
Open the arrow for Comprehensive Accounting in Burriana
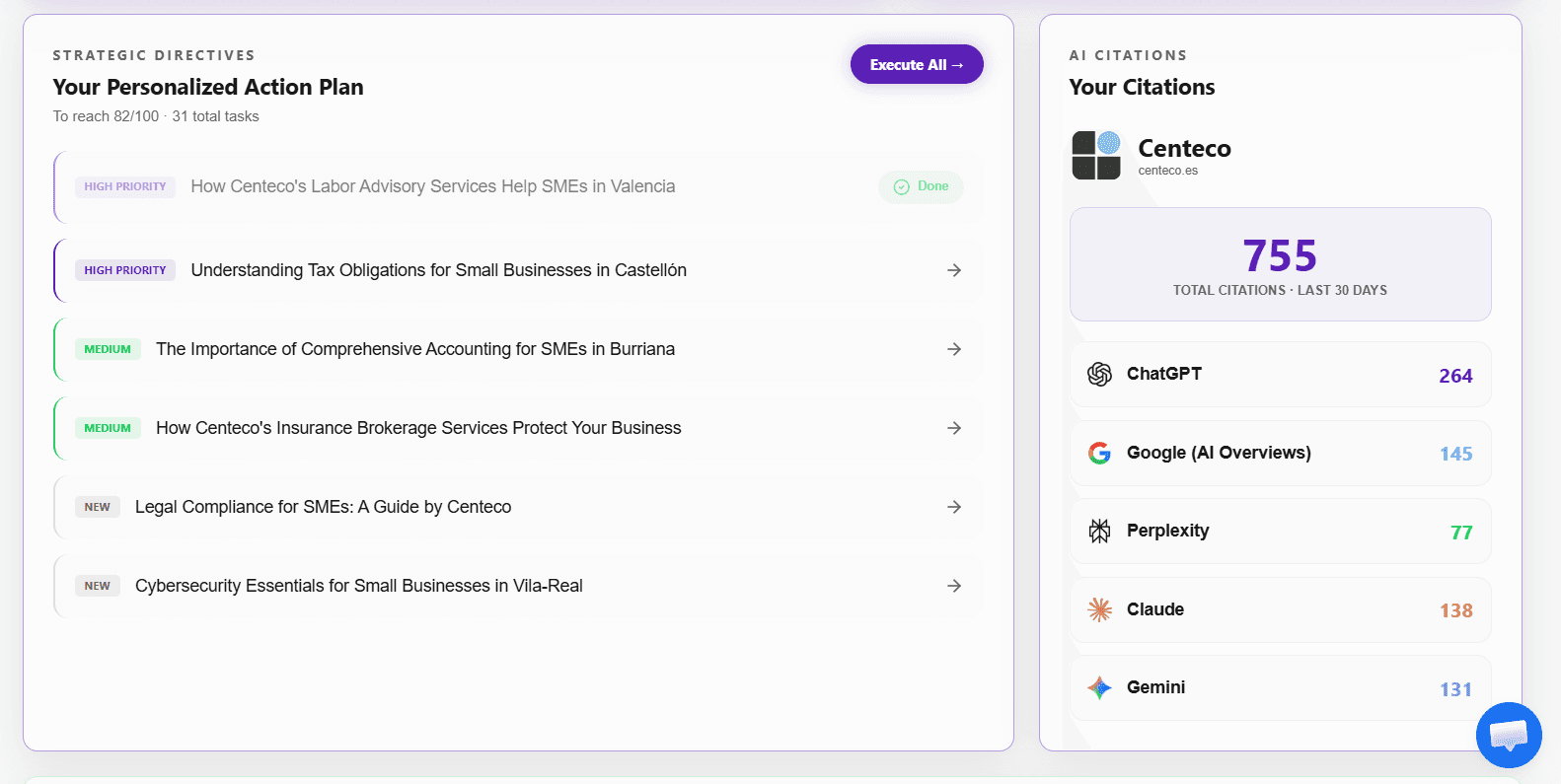(x=954, y=349)
